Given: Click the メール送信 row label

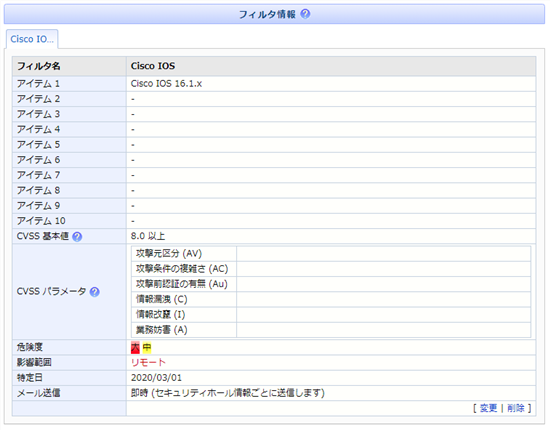Looking at the screenshot, I should click(39, 393).
